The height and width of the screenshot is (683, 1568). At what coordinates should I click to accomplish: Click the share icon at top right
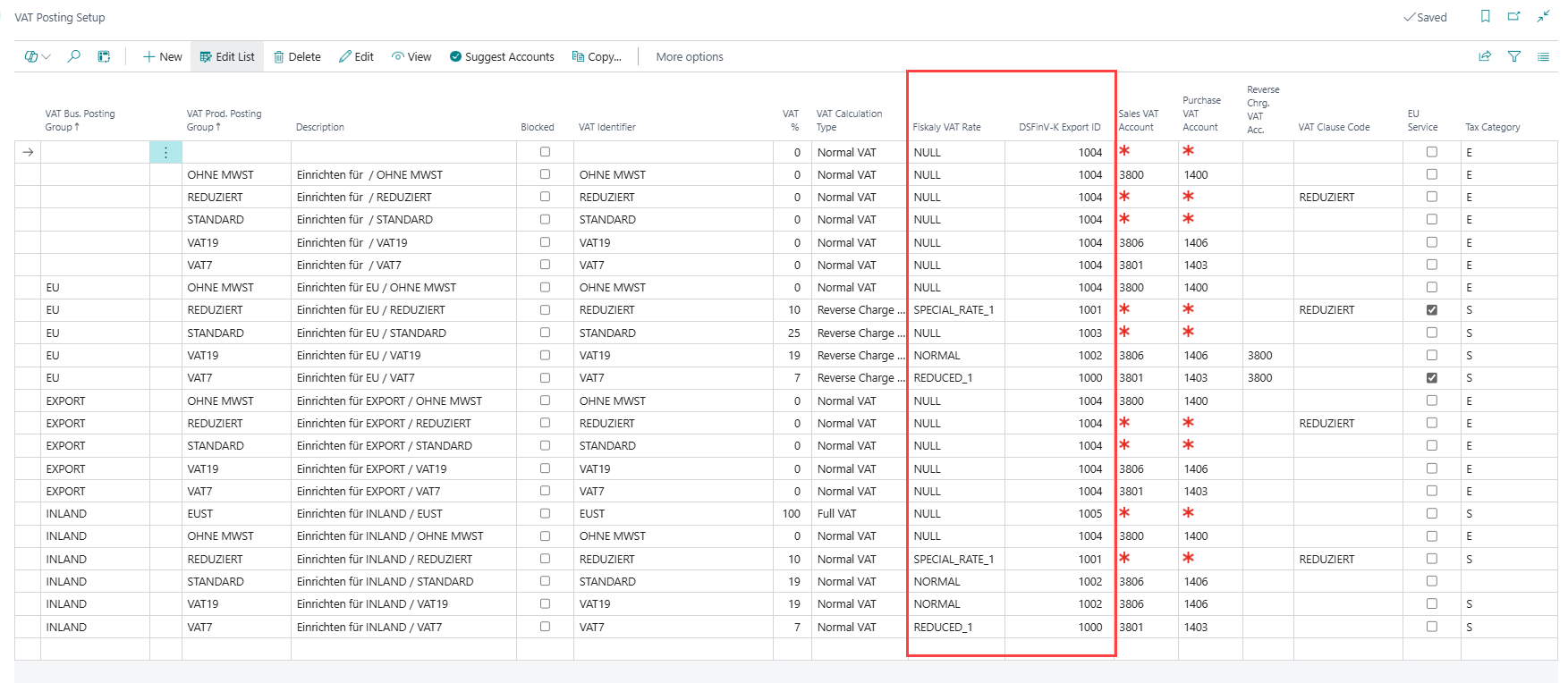tap(1485, 56)
